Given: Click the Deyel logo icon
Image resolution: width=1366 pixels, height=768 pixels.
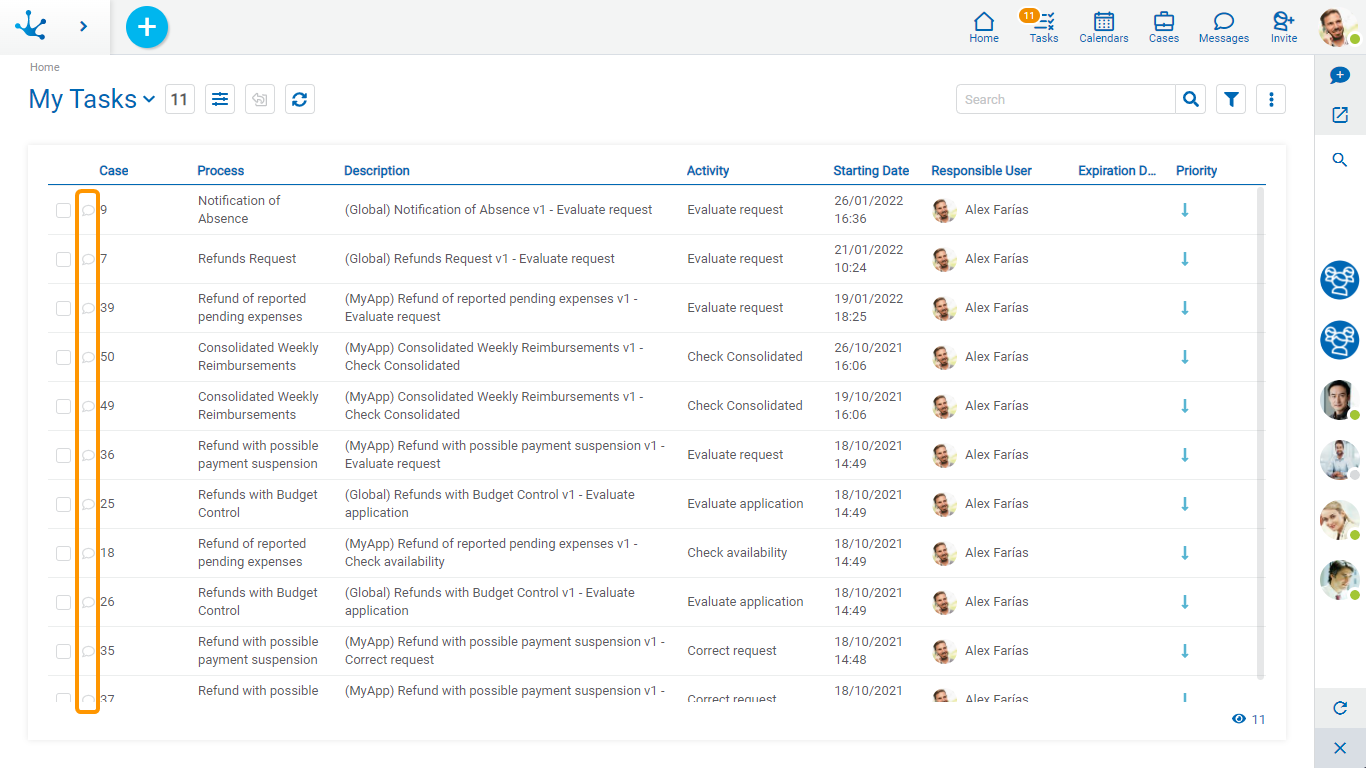Looking at the screenshot, I should tap(30, 26).
